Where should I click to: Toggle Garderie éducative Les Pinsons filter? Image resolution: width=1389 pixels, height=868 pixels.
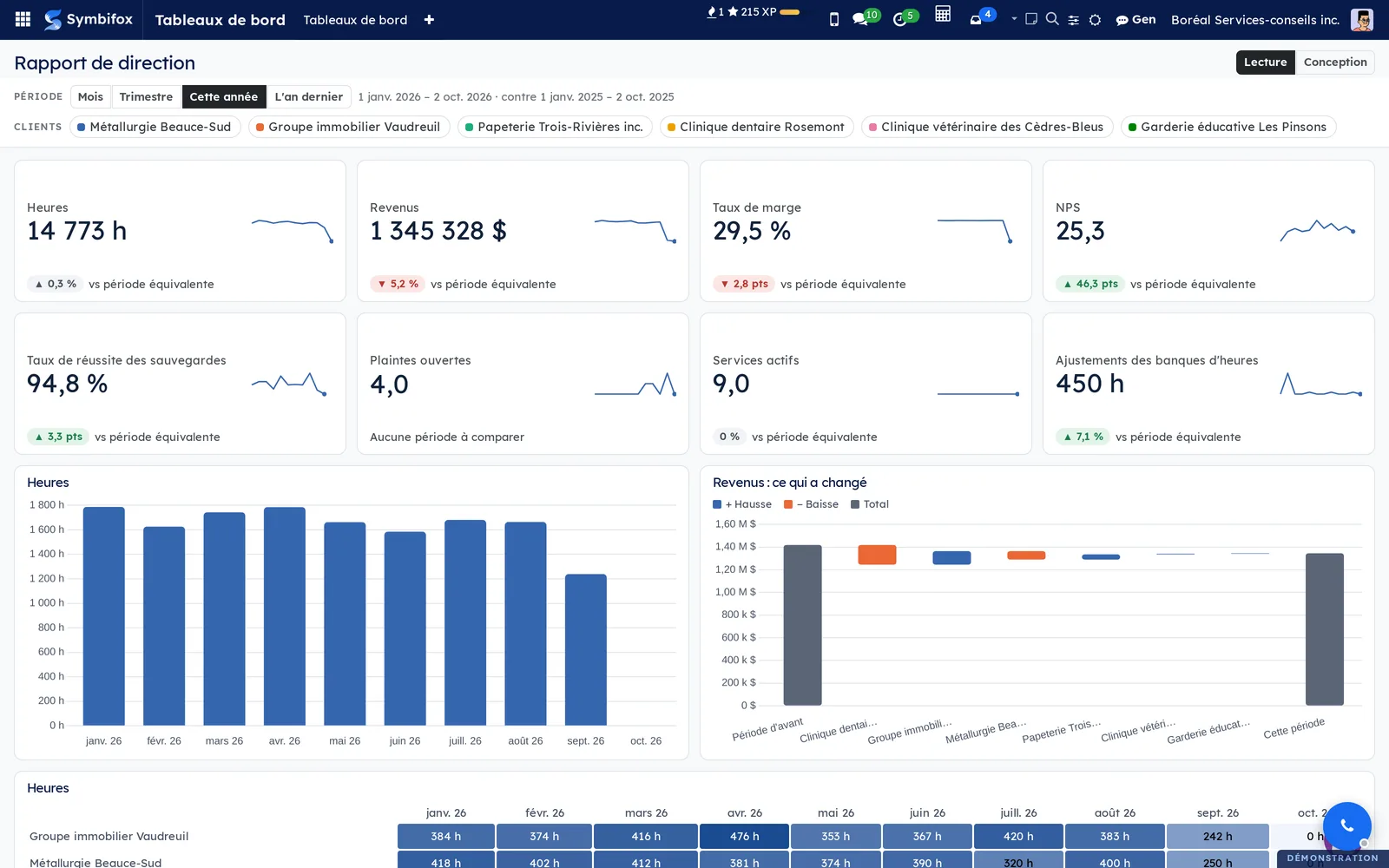(1228, 127)
